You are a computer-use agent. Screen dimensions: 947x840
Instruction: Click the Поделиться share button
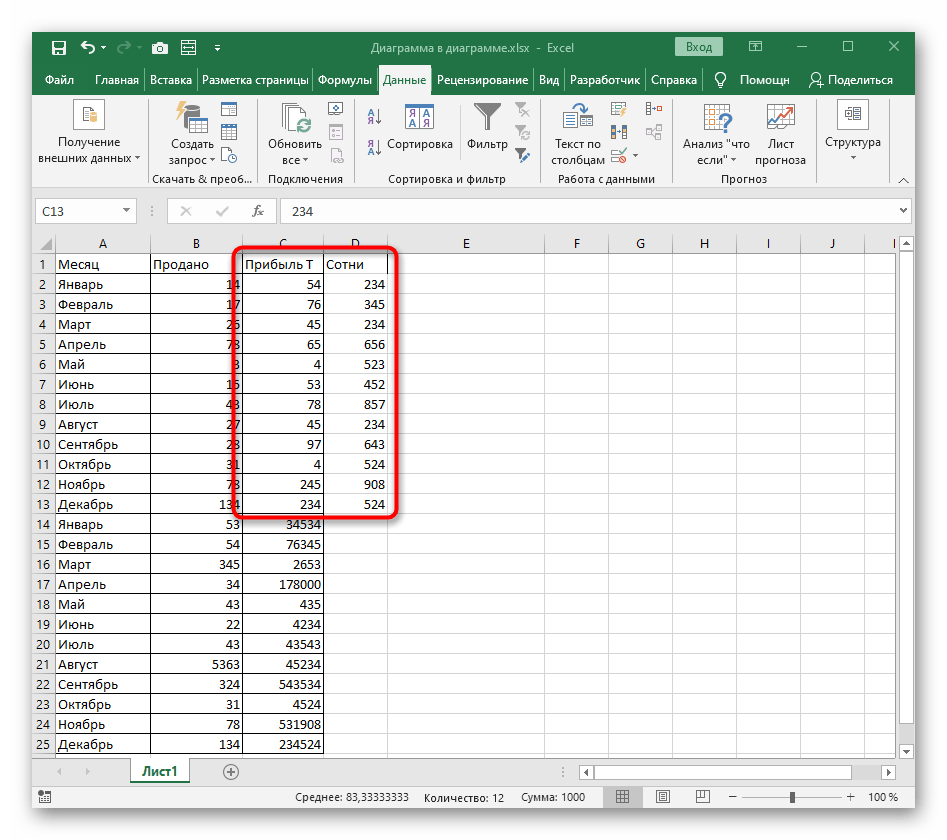coord(851,80)
